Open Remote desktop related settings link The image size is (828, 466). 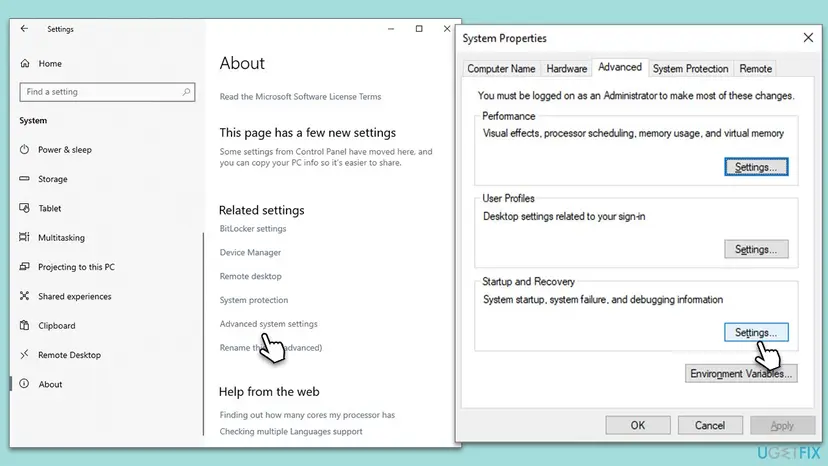250,276
